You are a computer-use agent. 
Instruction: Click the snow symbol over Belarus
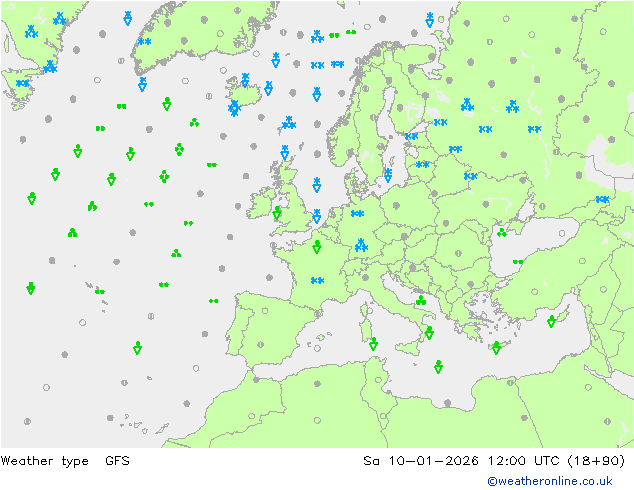(x=471, y=176)
